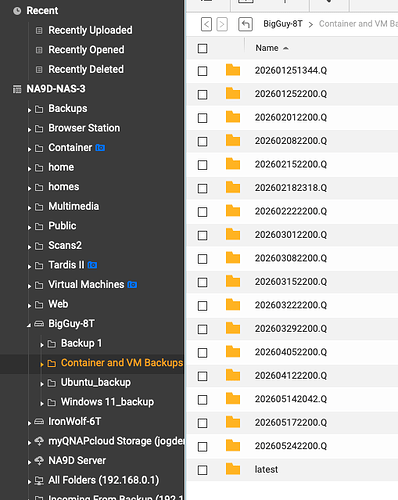This screenshot has width=398, height=500.
Task: Click folder name 202603292200.Q
Action: click(291, 329)
